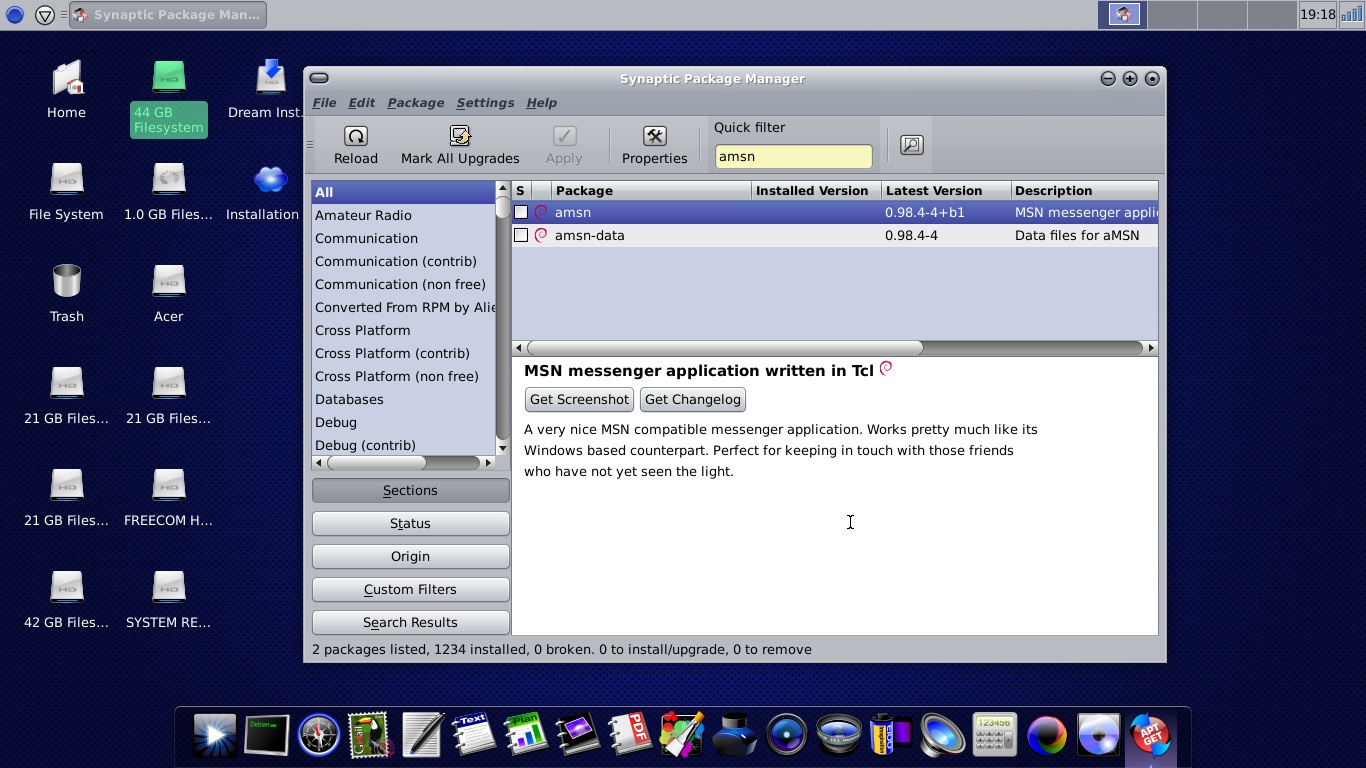Open compass web browser in dock
Screen dimensions: 1366x768
point(319,736)
